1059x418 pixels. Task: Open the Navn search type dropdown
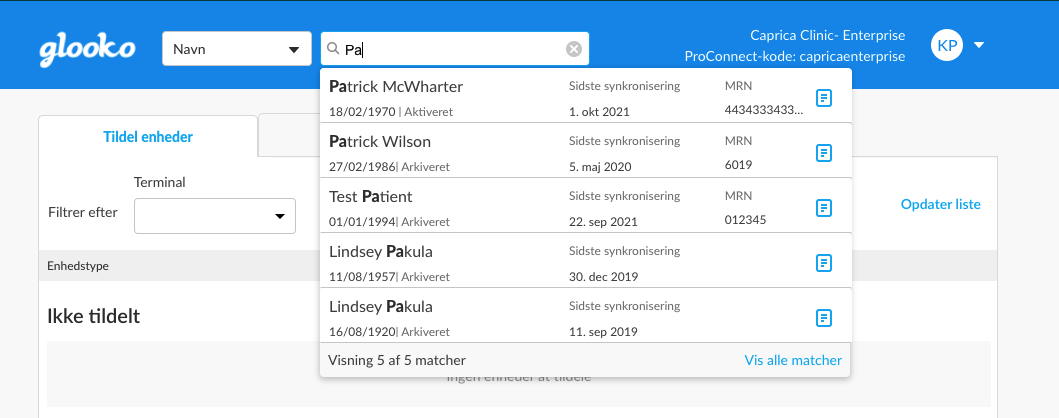pyautogui.click(x=236, y=49)
